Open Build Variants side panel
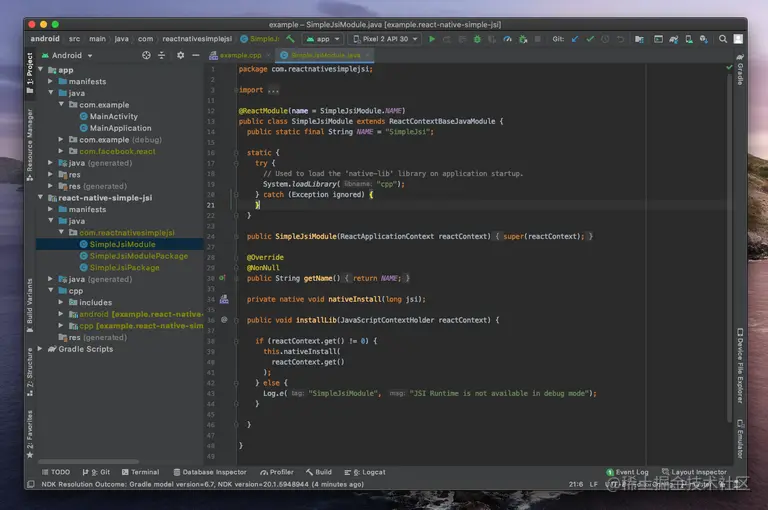768x510 pixels. coord(30,306)
